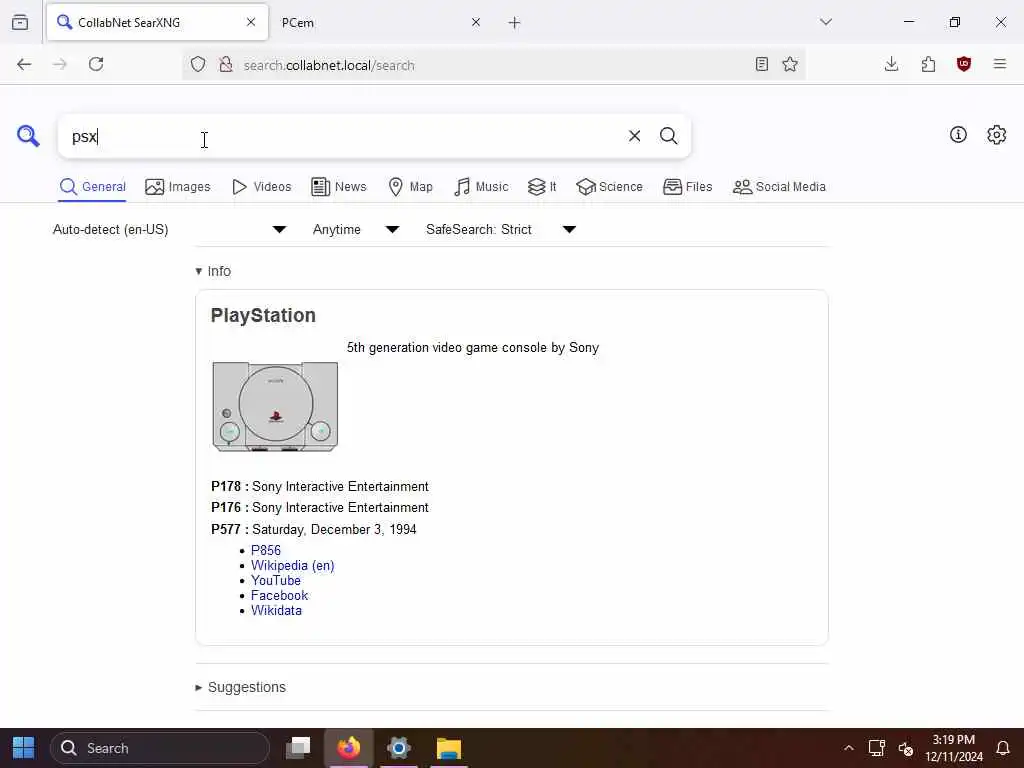Image resolution: width=1024 pixels, height=768 pixels.
Task: Open the Windows Start menu
Action: tap(24, 748)
